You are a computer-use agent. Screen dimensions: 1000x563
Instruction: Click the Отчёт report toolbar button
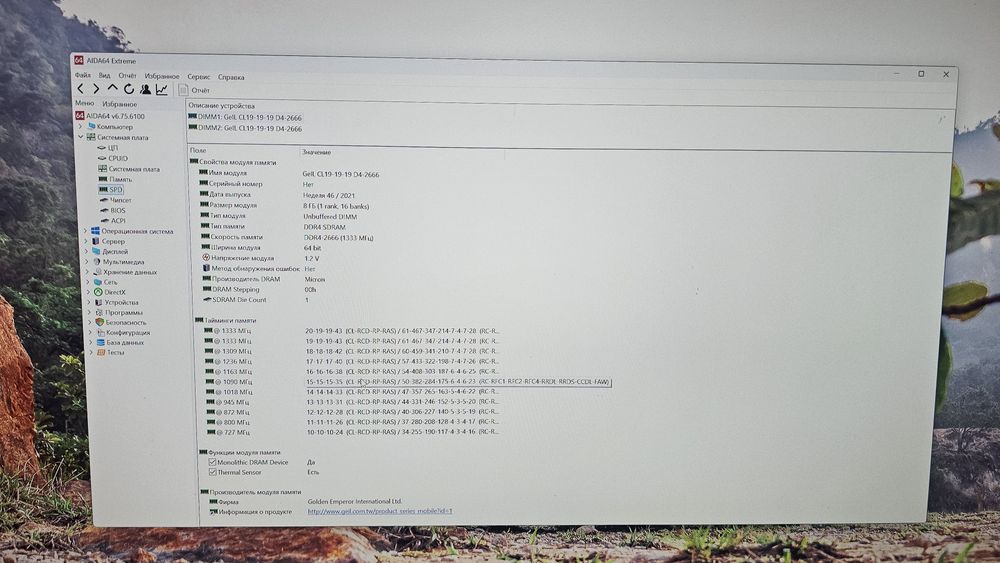(194, 90)
